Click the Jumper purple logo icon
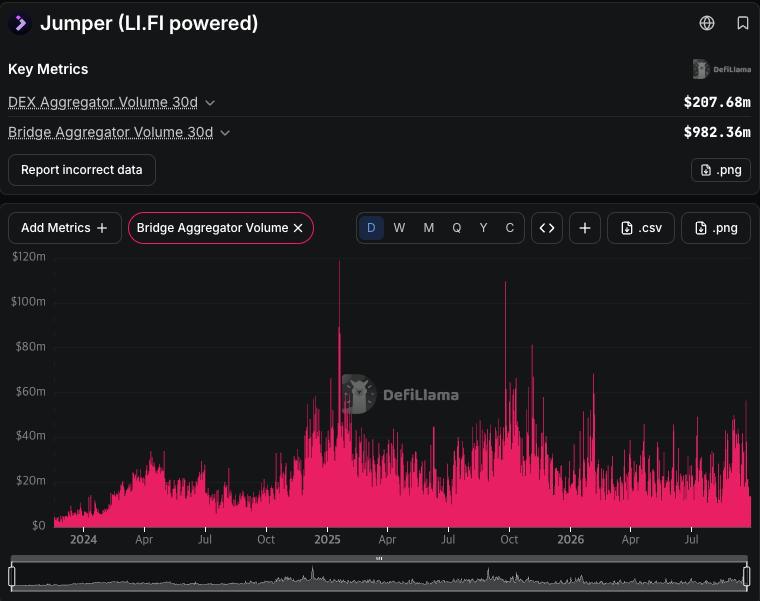Viewport: 760px width, 601px height. 20,23
